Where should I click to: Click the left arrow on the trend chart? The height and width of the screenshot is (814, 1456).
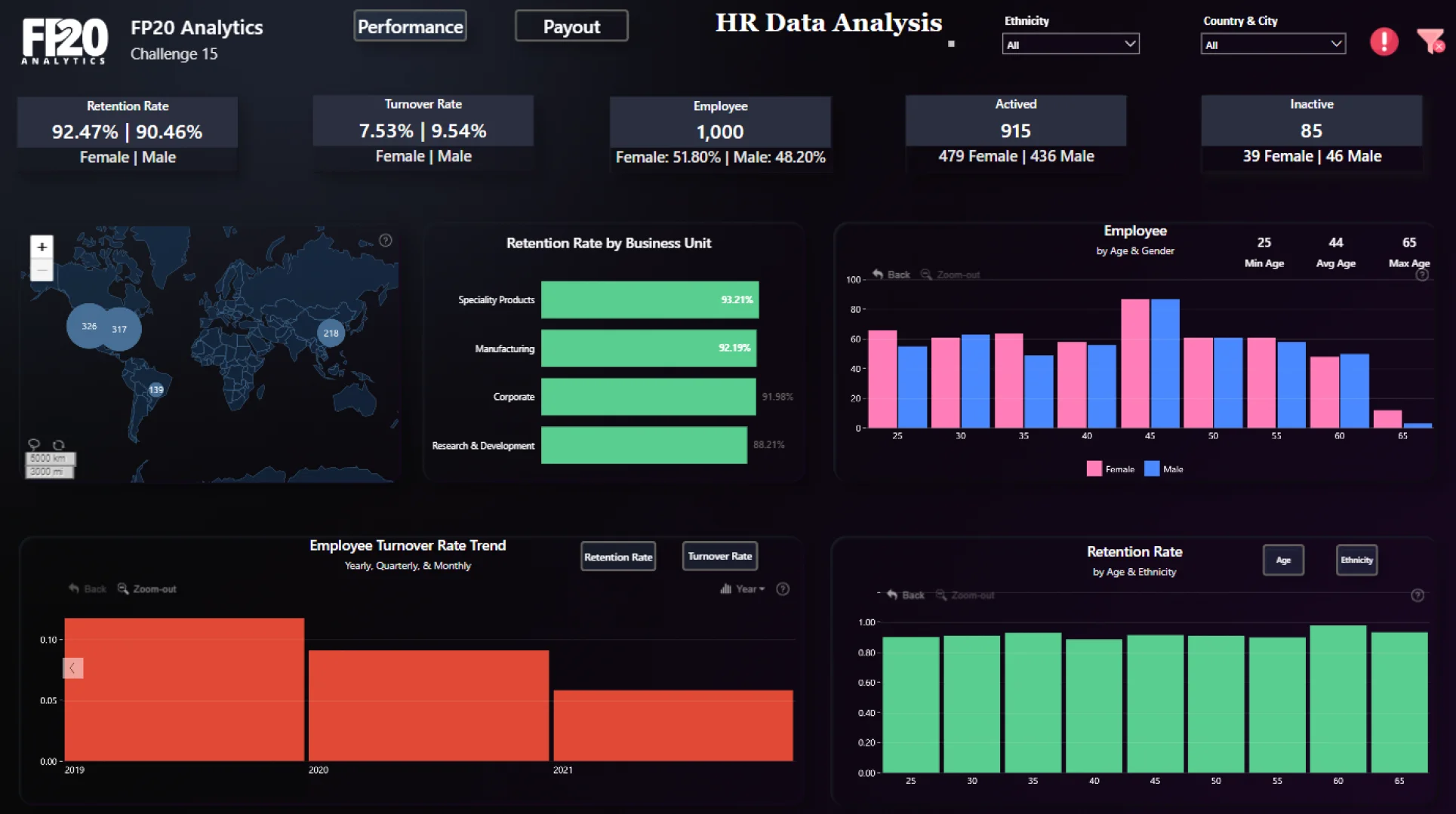[72, 668]
